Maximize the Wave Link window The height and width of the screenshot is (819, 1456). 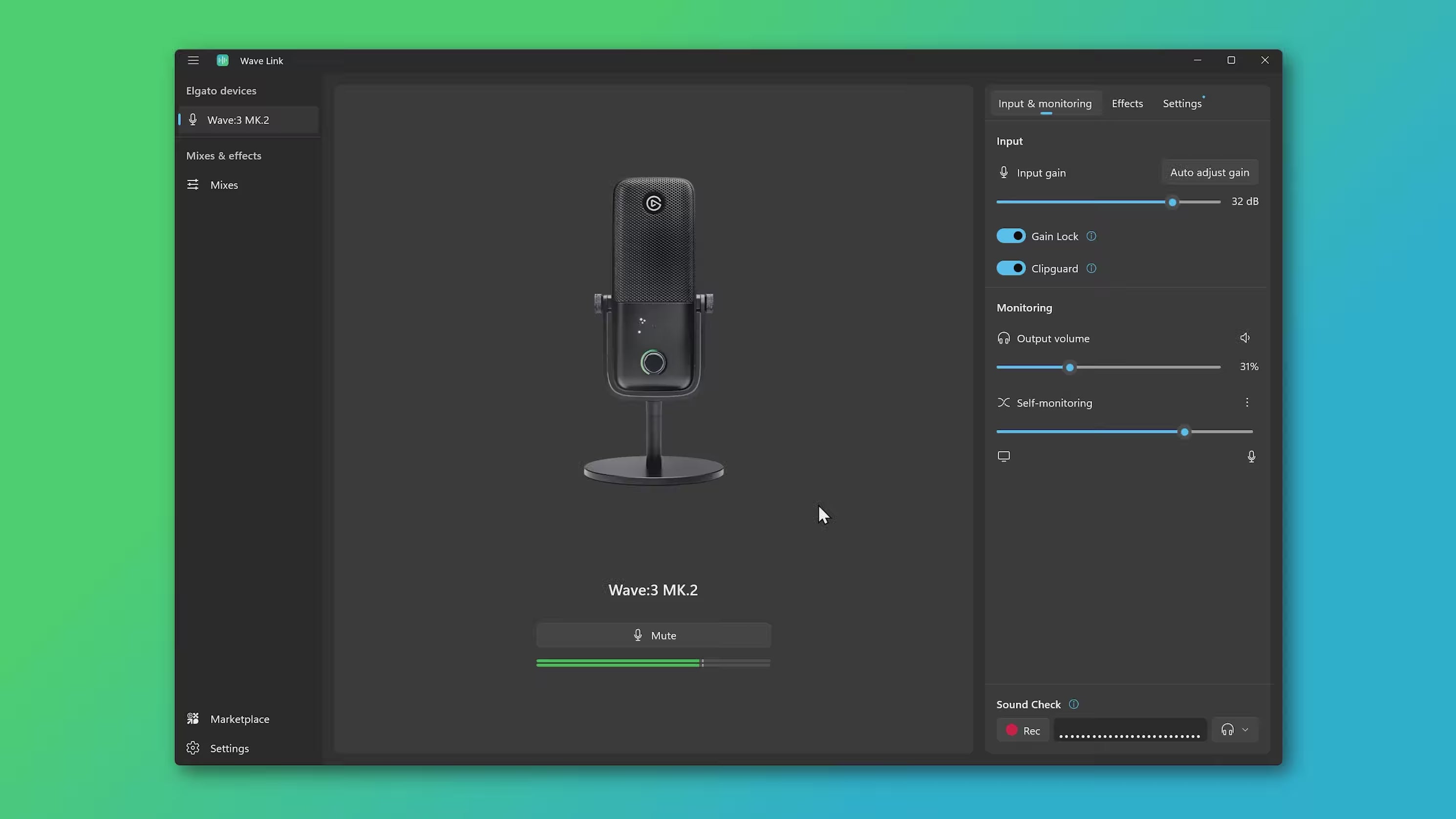1231,61
